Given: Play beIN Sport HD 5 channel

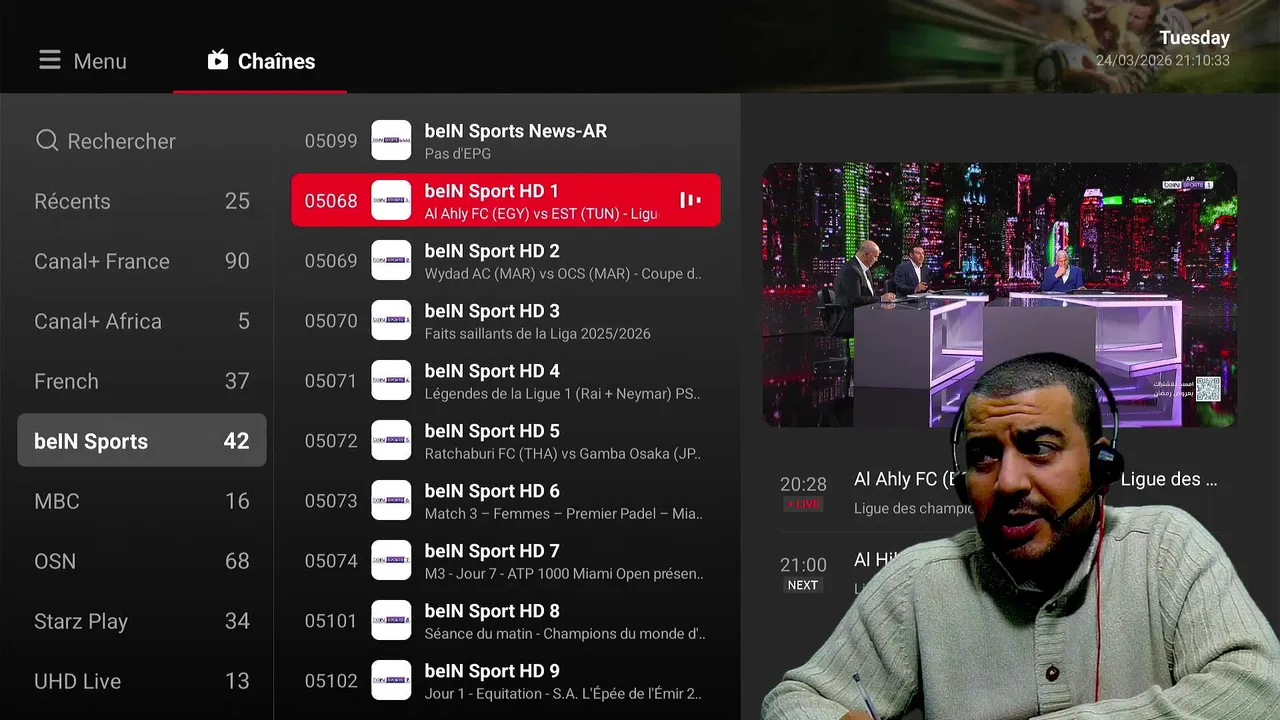Looking at the screenshot, I should click(505, 440).
